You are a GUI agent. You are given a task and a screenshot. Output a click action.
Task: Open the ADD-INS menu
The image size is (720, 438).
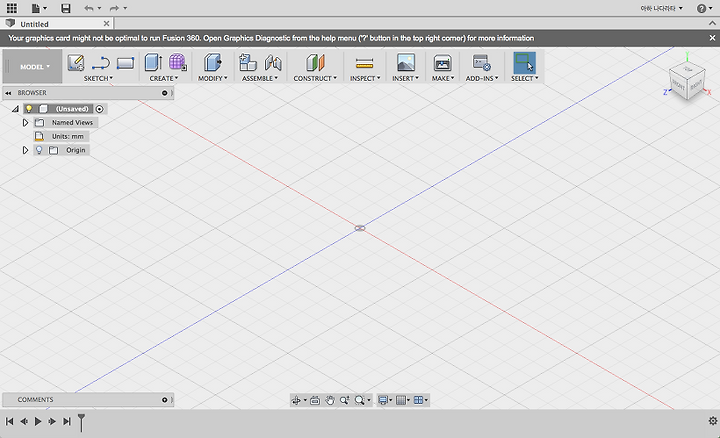coord(482,79)
